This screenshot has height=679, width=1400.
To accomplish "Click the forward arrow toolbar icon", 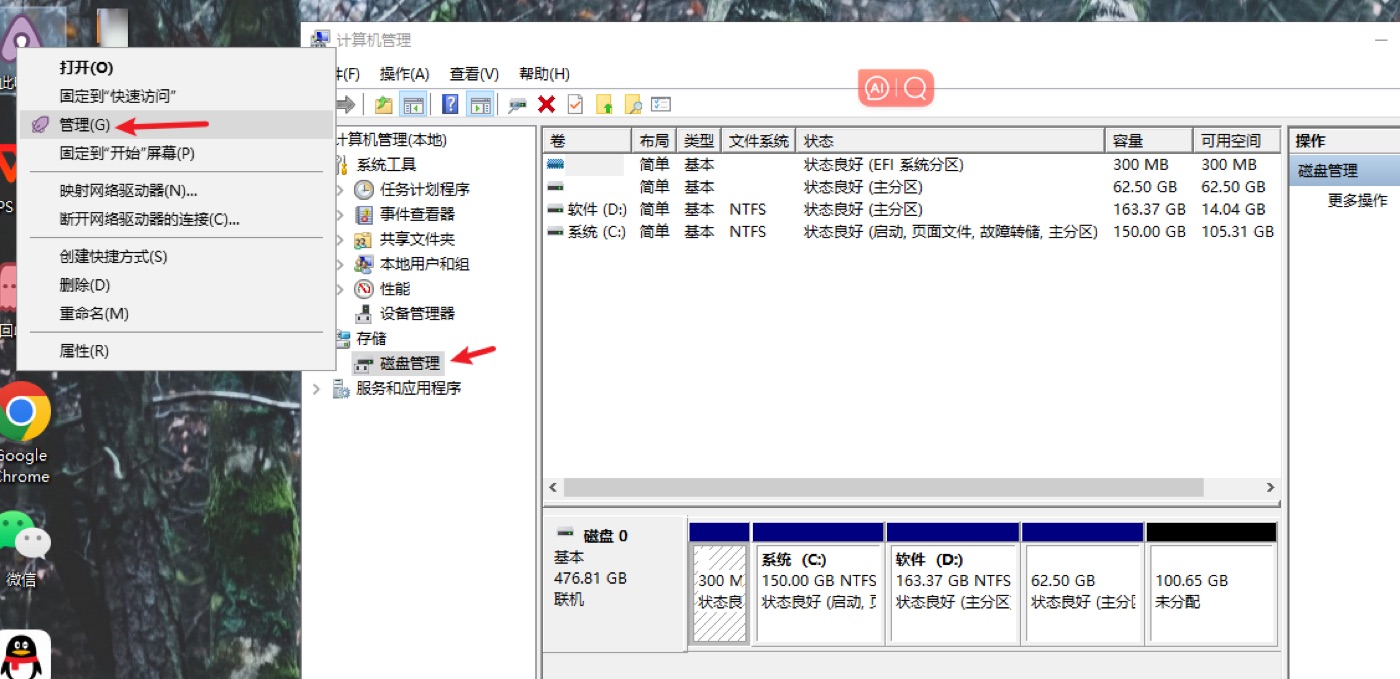I will [x=346, y=104].
